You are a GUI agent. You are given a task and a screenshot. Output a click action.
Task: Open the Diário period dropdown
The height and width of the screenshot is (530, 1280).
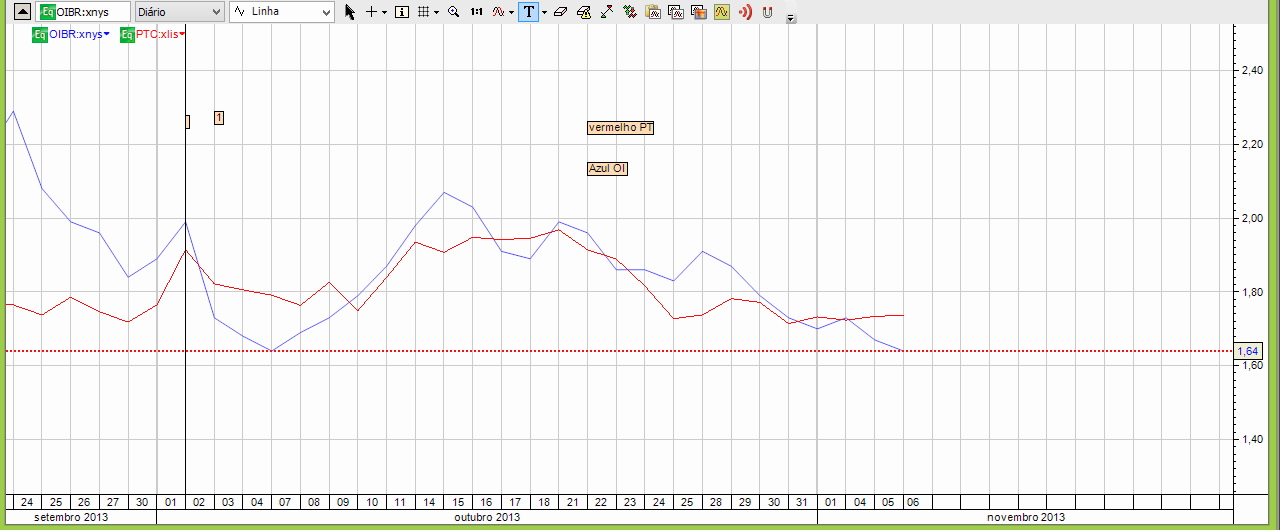(x=180, y=12)
